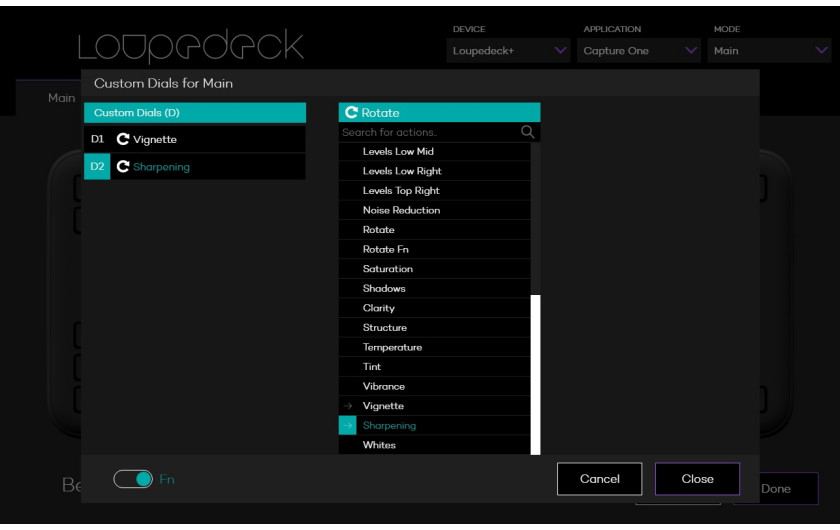Viewport: 840px width, 530px height.
Task: Click the rotate icon in the Rotate header
Action: click(x=351, y=113)
